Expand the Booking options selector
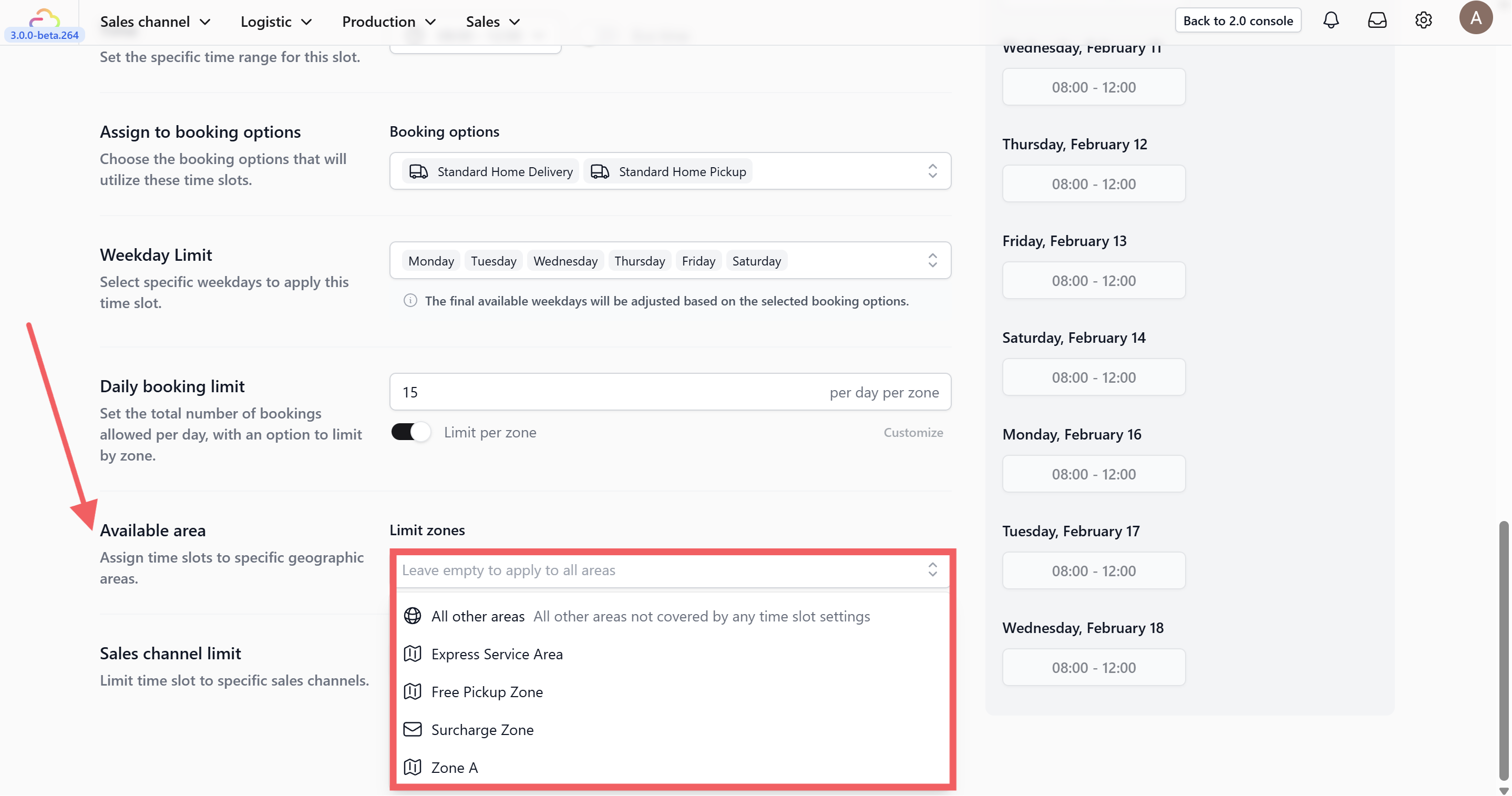 pos(932,171)
